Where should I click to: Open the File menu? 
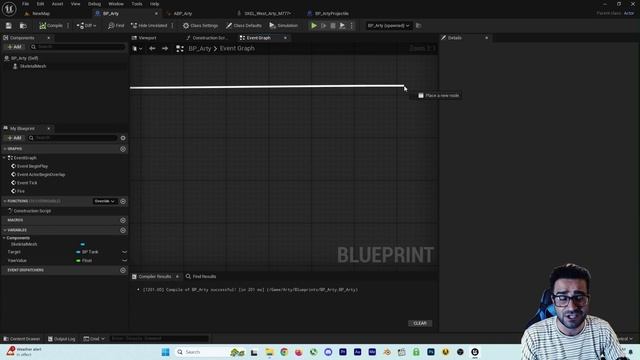[x=25, y=4]
